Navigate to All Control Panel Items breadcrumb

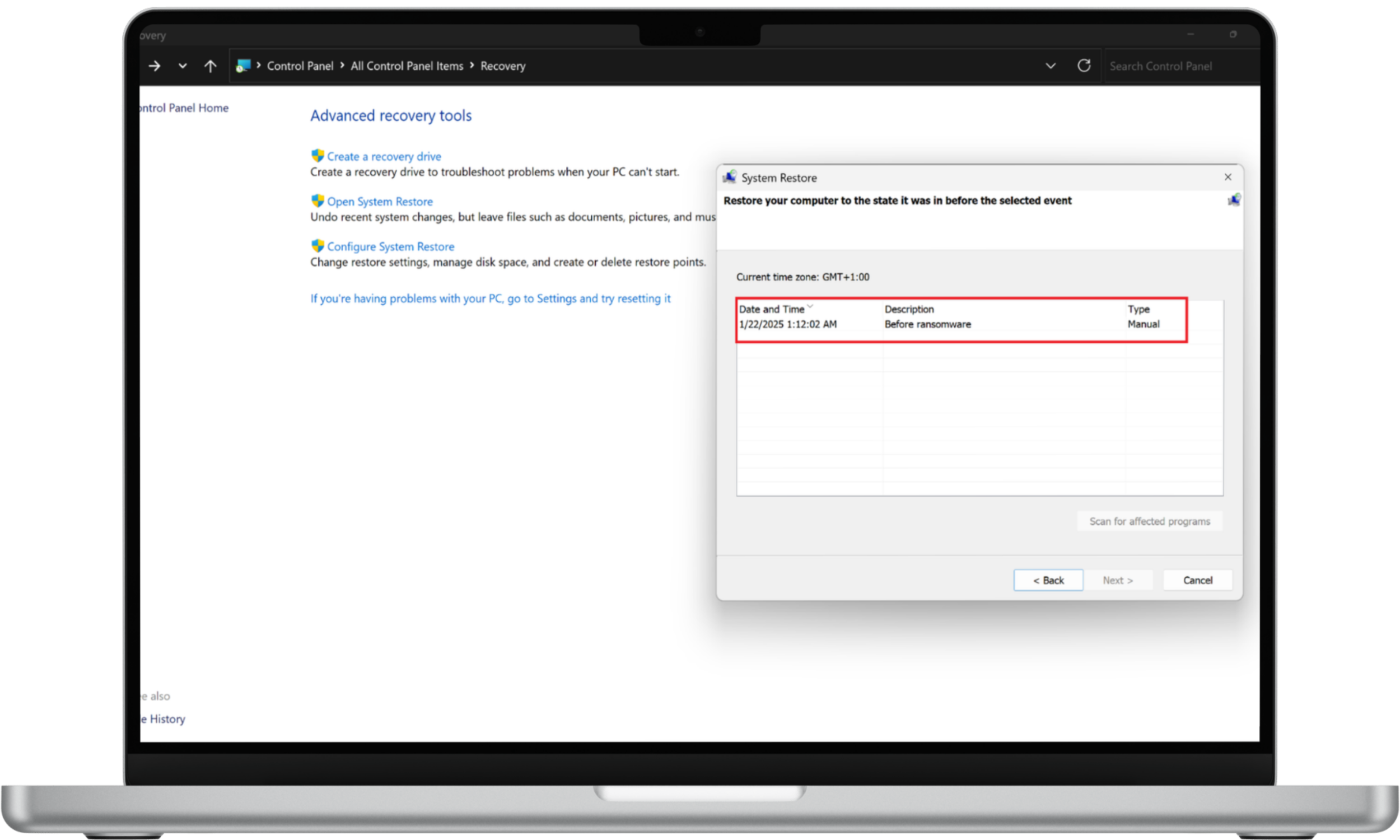coord(407,66)
